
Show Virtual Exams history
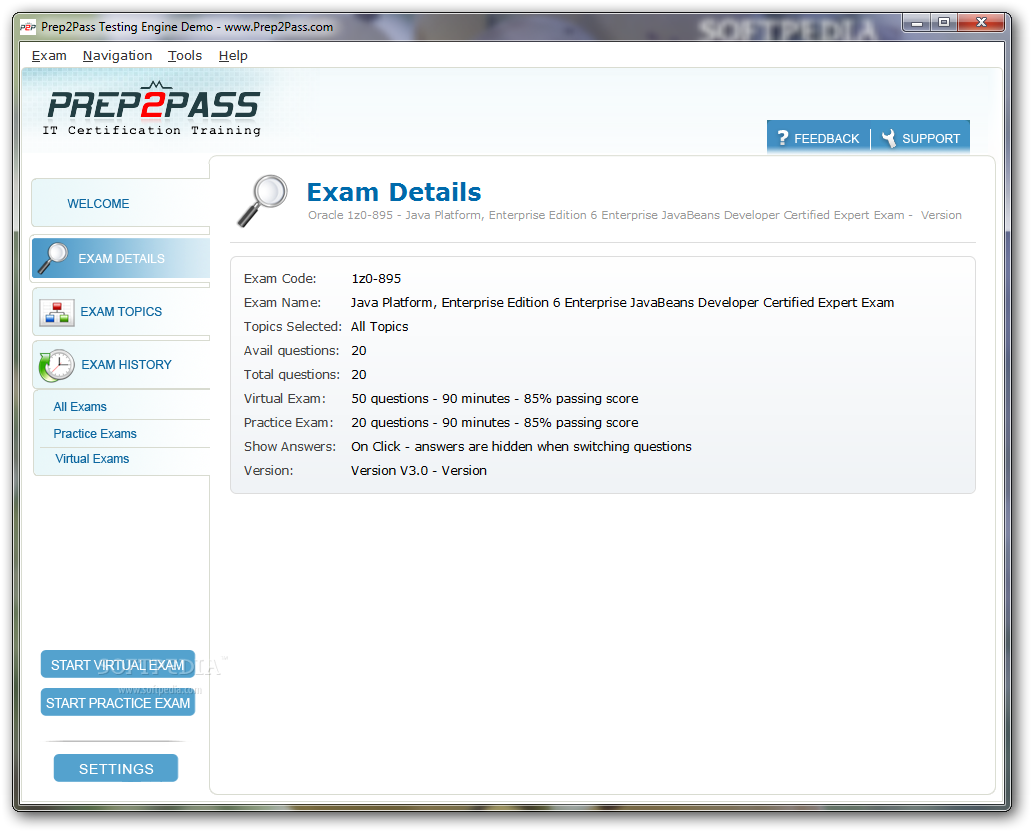tap(92, 459)
